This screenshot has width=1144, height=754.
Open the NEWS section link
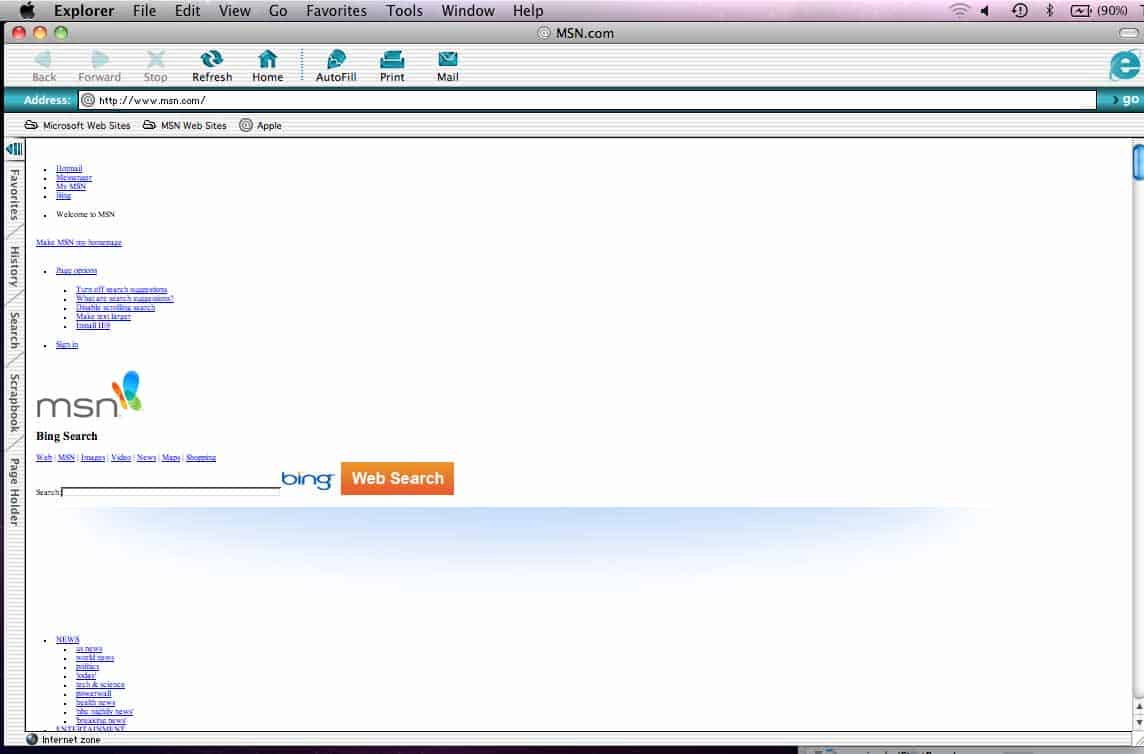(68, 639)
